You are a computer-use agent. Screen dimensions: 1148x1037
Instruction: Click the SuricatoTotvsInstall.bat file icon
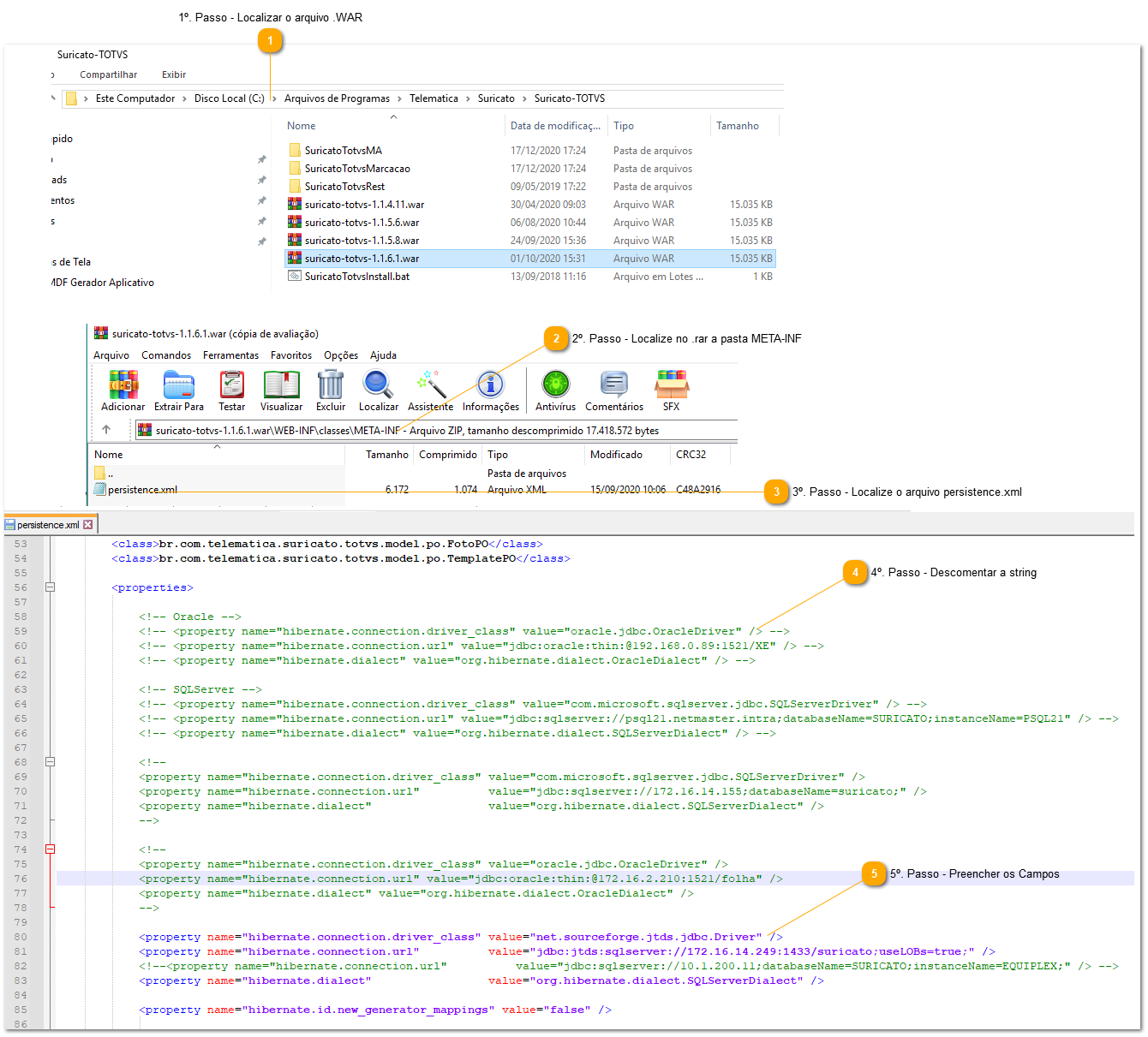(x=295, y=276)
